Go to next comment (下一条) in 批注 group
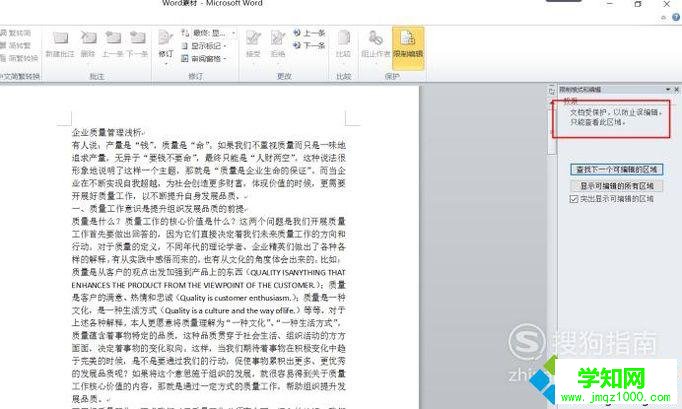The width and height of the screenshot is (682, 409). [137, 44]
